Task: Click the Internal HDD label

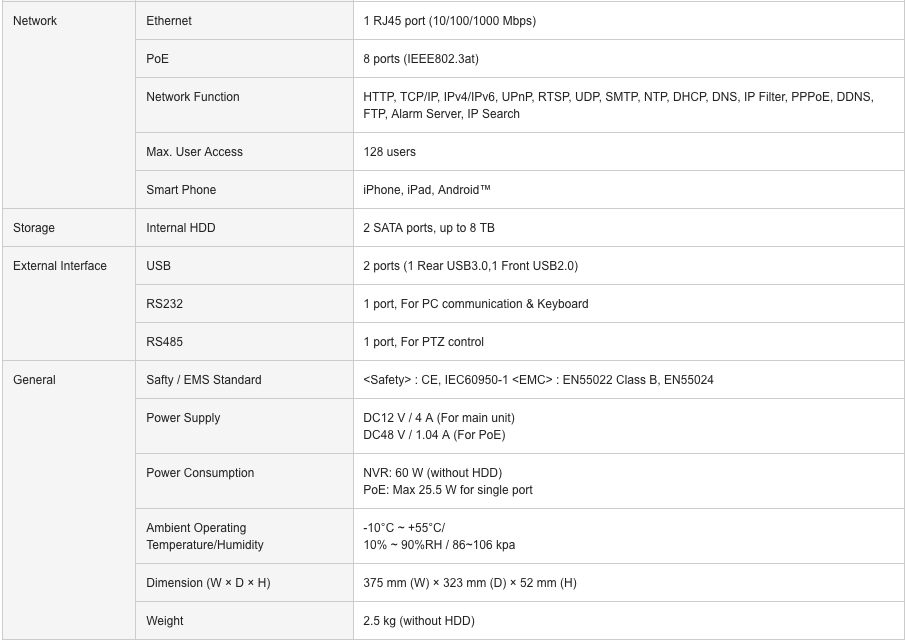Action: coord(180,228)
